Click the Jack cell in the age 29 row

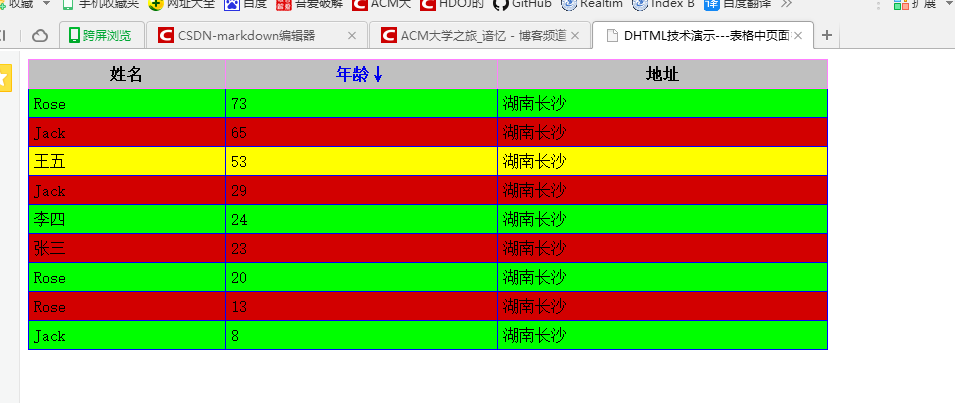click(127, 191)
